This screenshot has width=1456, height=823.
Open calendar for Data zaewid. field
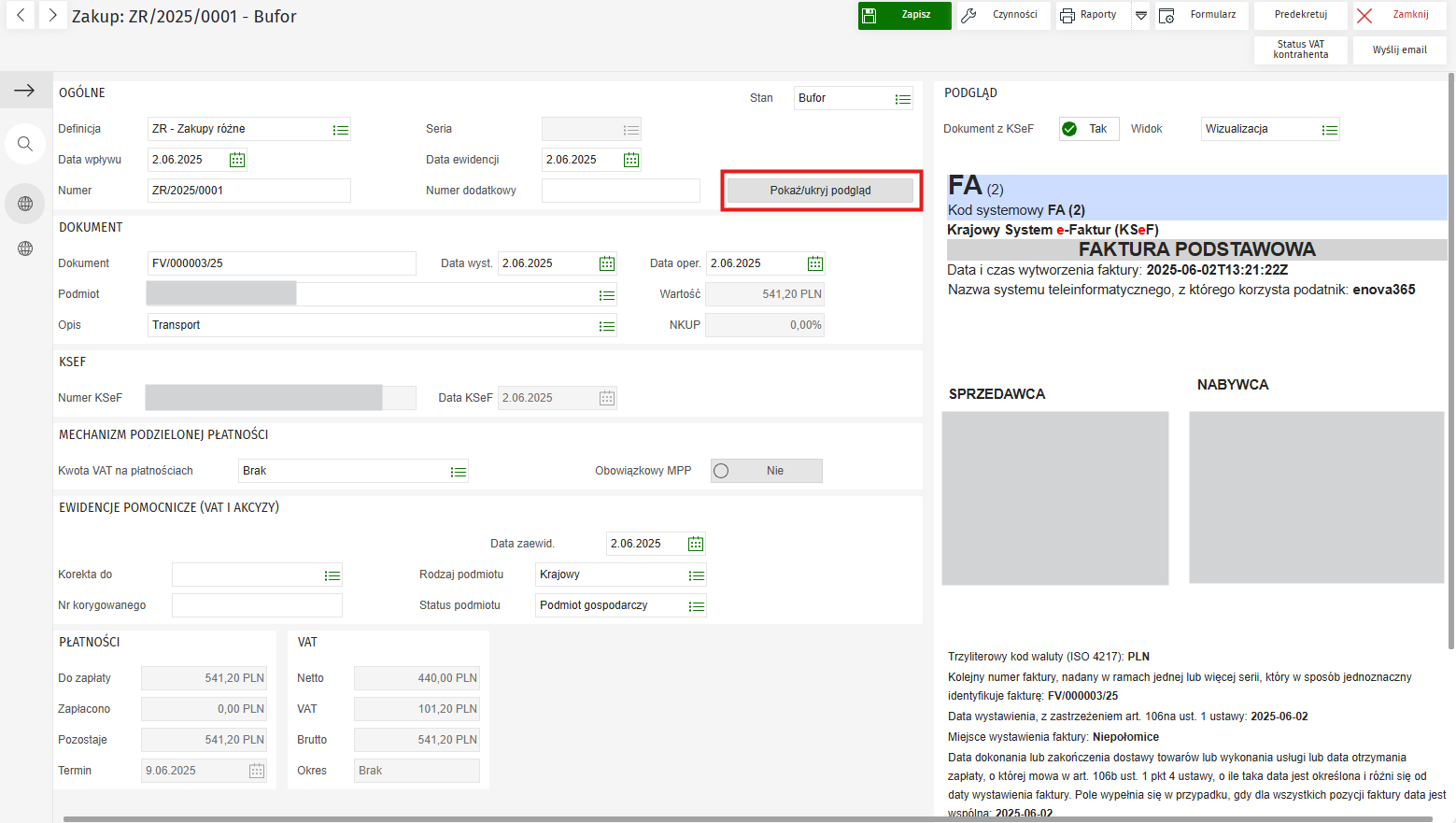coord(696,544)
